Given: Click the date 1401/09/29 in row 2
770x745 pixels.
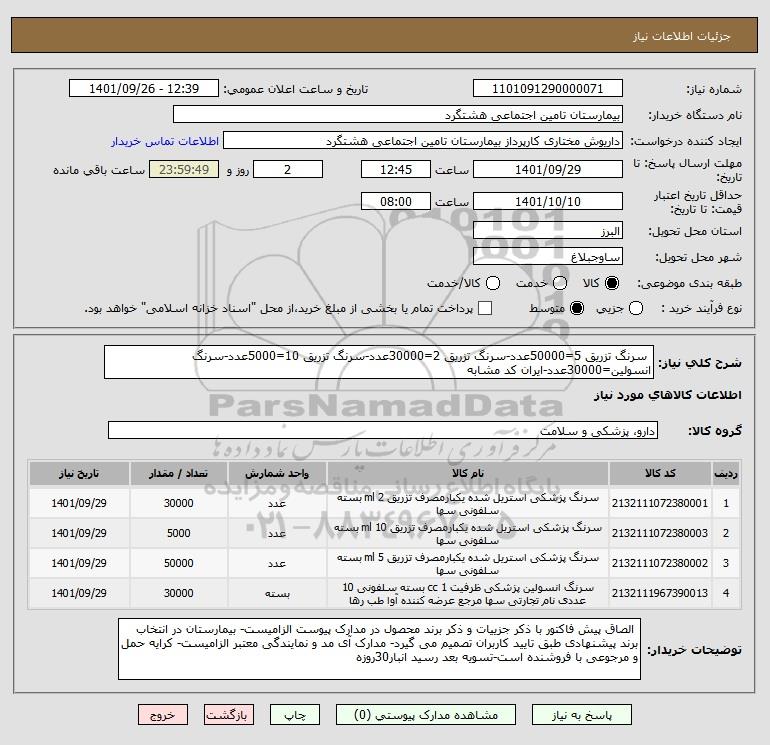Looking at the screenshot, I should coord(79,533).
